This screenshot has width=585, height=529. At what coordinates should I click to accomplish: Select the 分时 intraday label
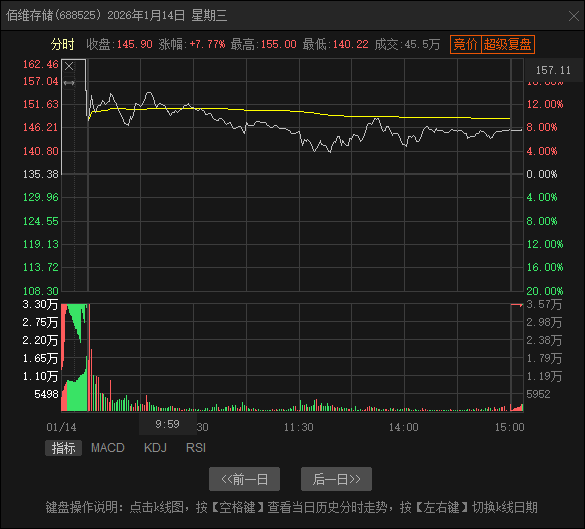point(63,44)
